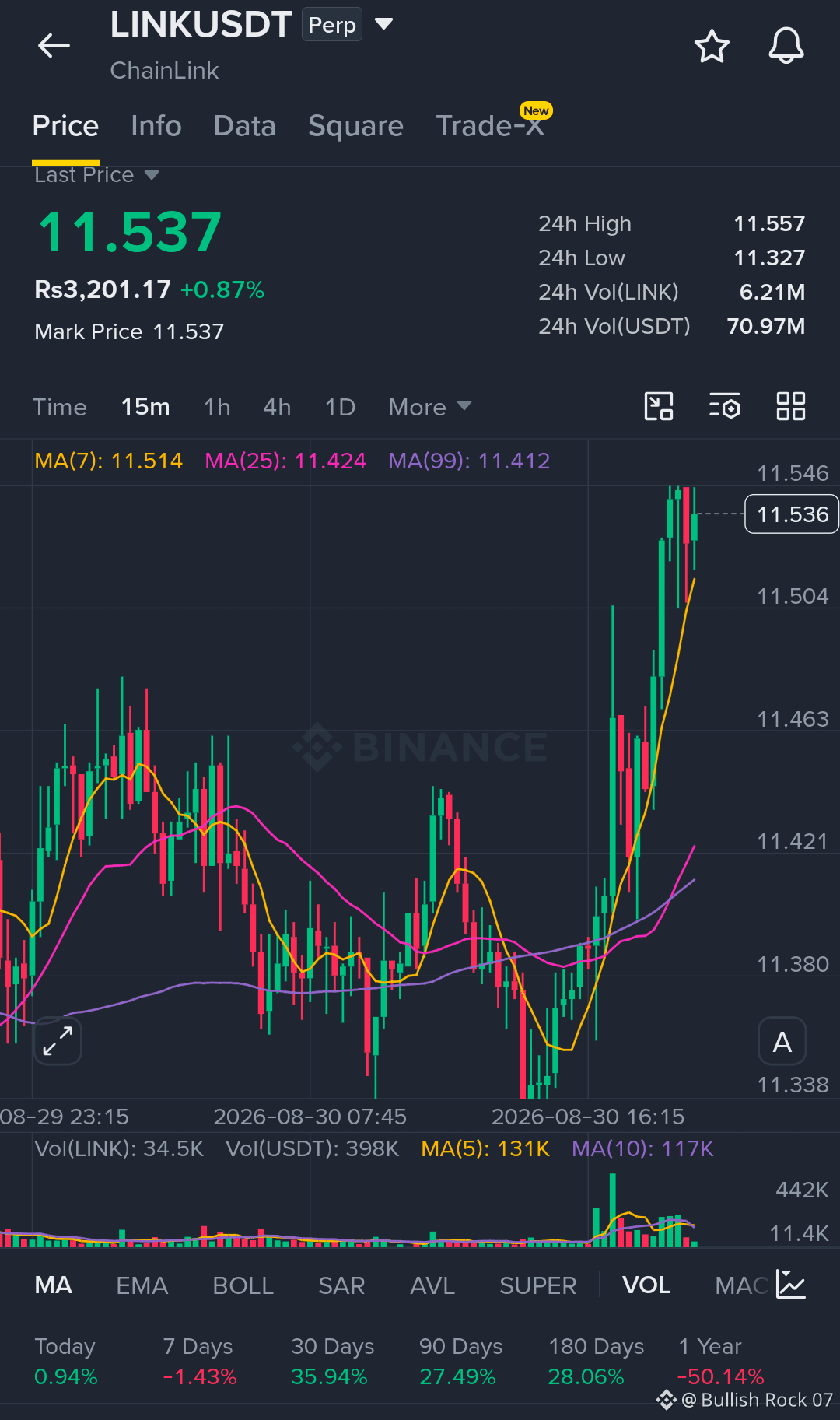Switch to the Price tab

click(65, 126)
